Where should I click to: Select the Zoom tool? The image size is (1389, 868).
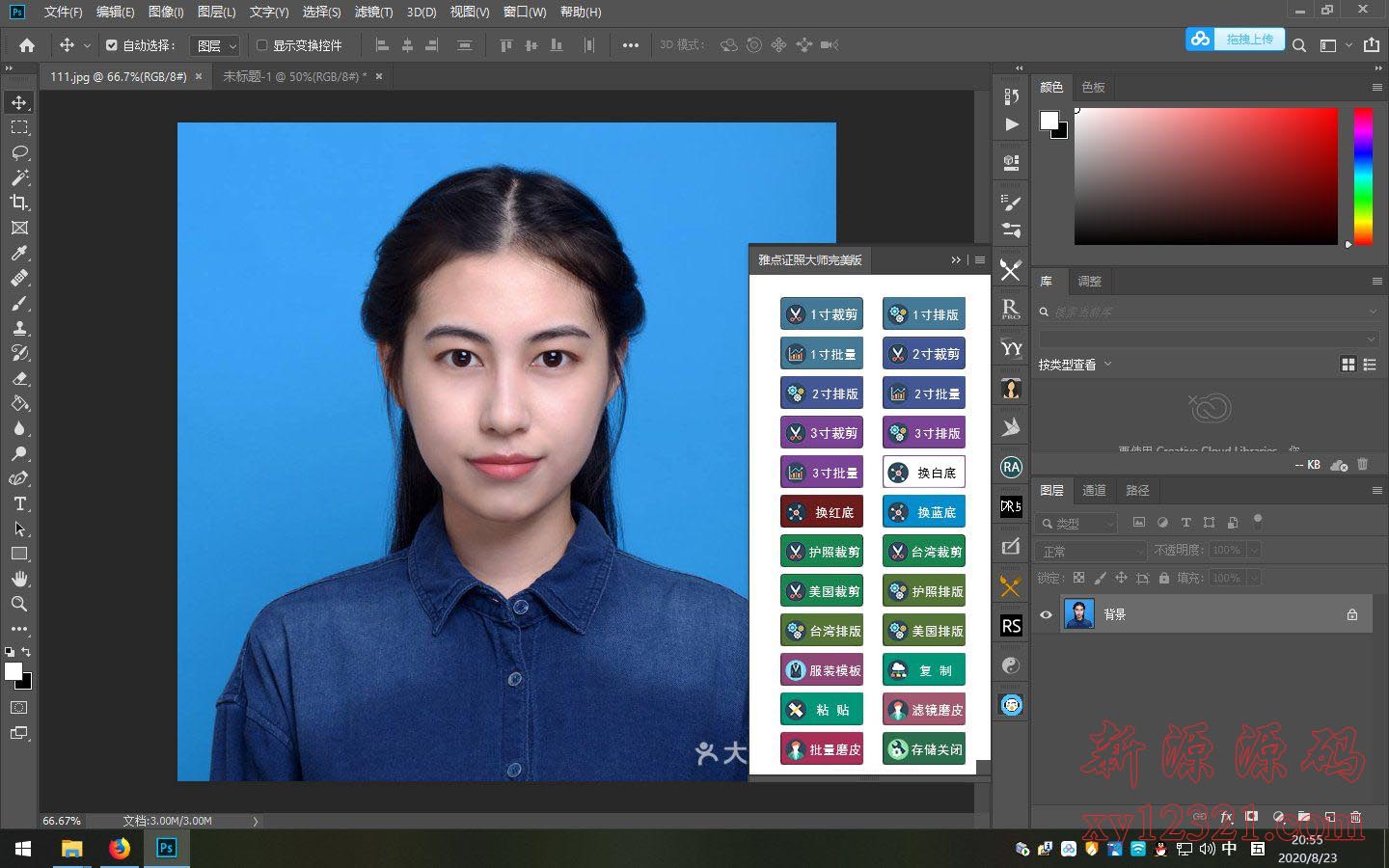[x=19, y=604]
